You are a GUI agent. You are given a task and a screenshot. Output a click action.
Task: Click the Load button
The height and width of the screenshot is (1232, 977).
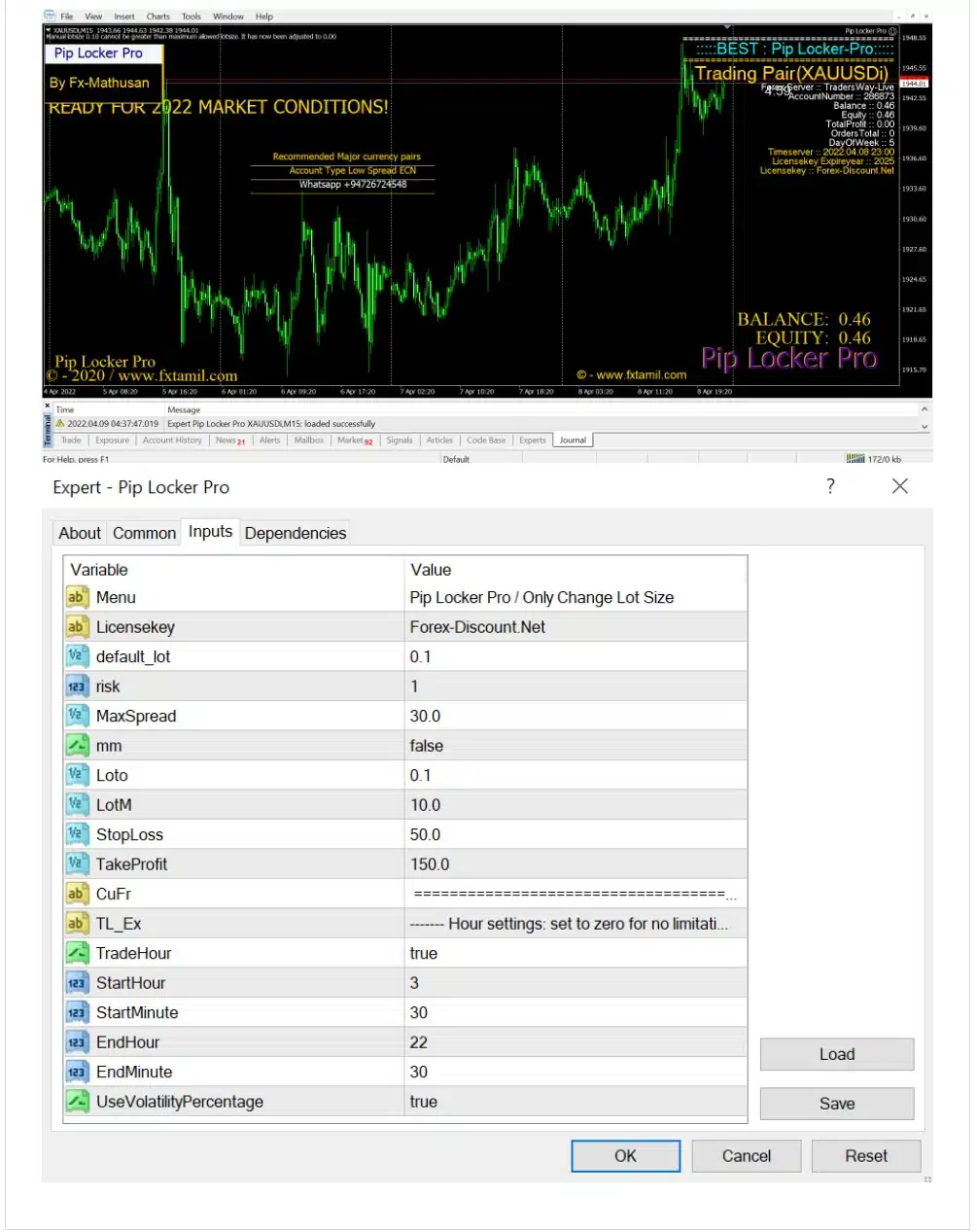837,1054
